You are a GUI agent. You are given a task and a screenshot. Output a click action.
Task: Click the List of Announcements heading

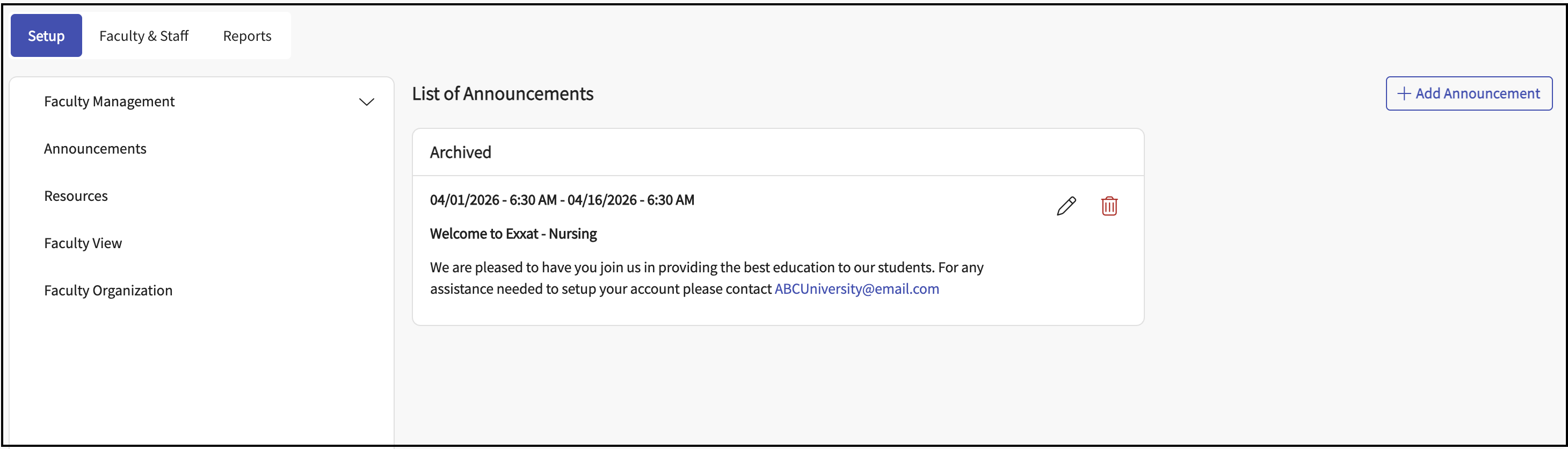(x=502, y=93)
